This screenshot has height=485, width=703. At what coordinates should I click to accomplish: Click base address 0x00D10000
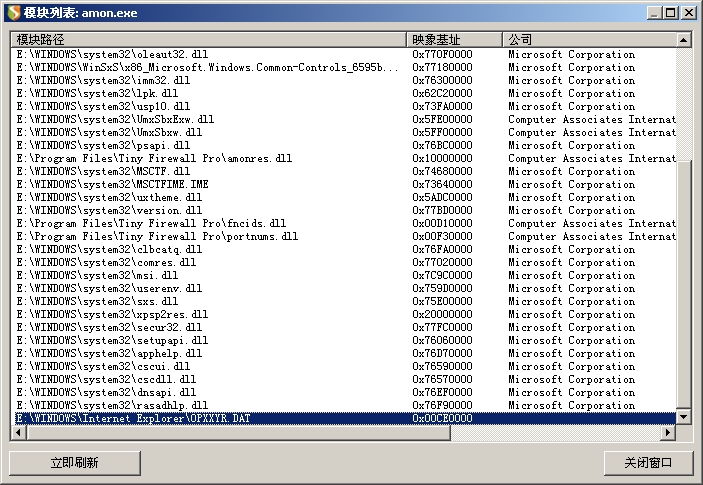[x=442, y=223]
